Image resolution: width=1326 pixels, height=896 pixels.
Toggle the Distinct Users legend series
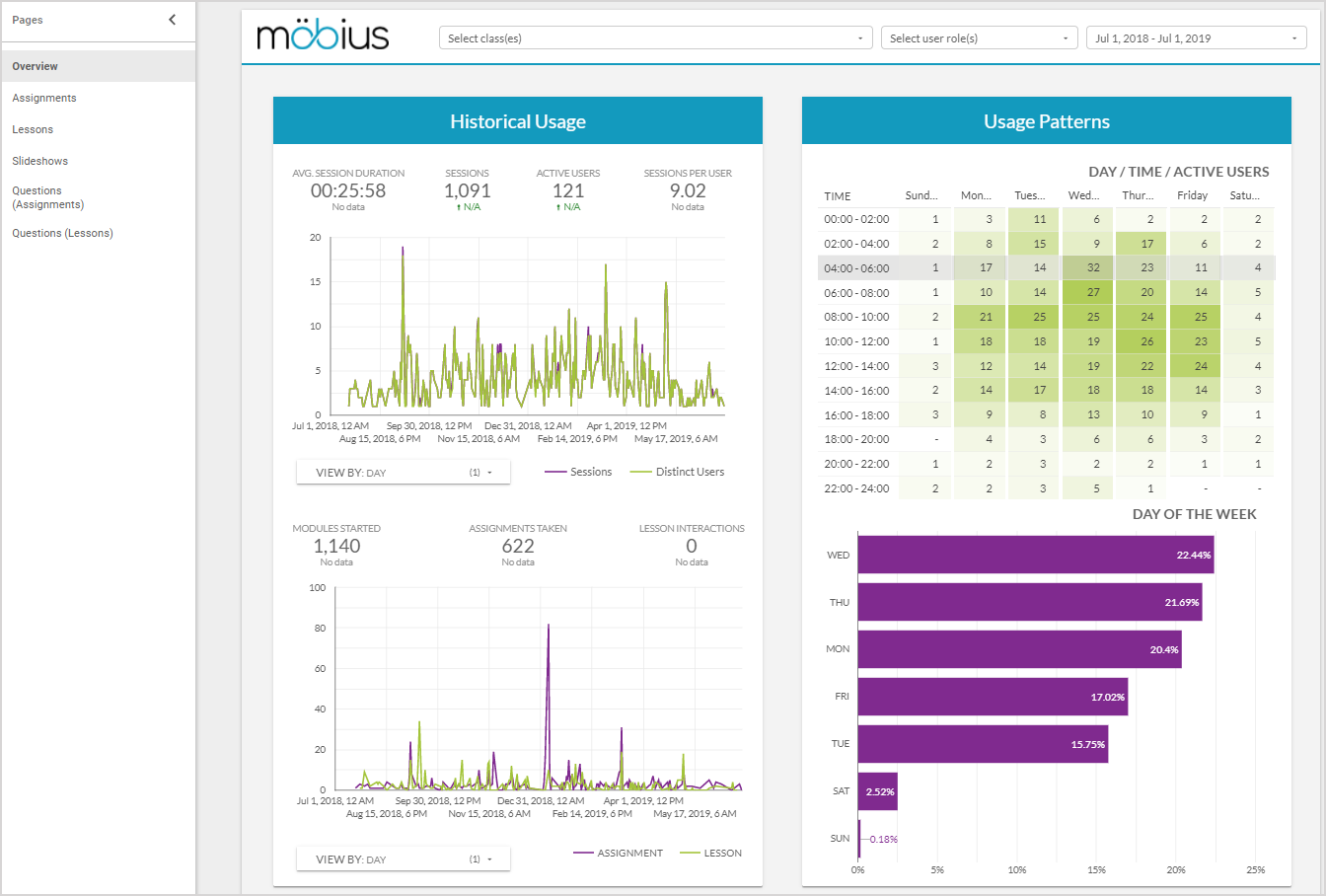[678, 472]
